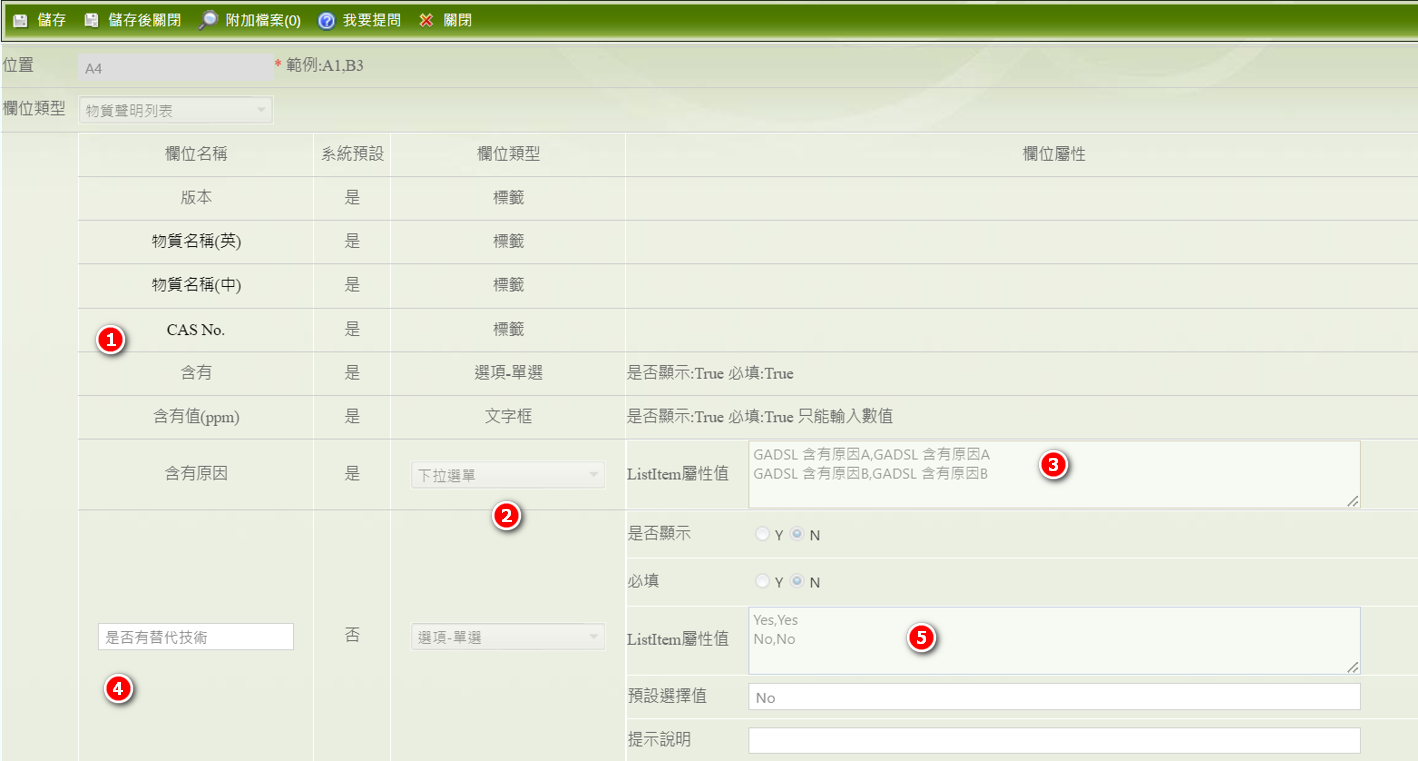Click 選項-單選 text in 含有 row

point(508,374)
